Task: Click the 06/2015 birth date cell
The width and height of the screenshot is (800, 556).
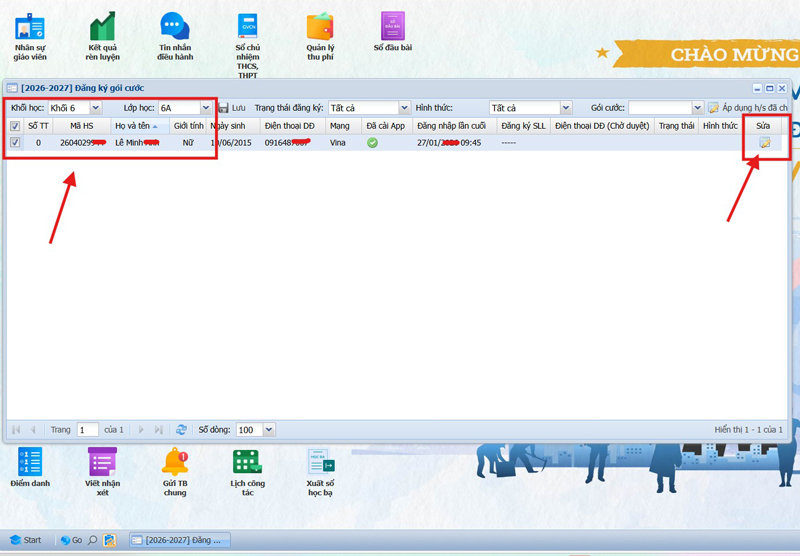Action: 233,143
